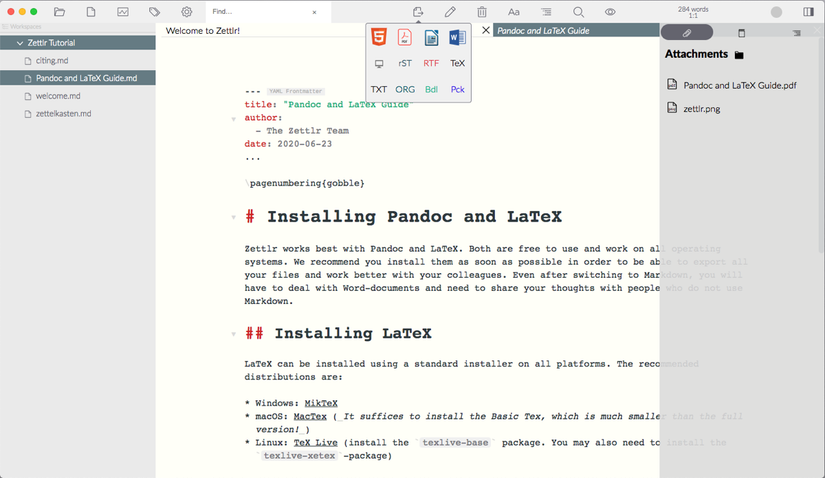This screenshot has height=478, width=825.
Task: Fold the Installing Pandoc and LaTeX heading
Action: 234,217
